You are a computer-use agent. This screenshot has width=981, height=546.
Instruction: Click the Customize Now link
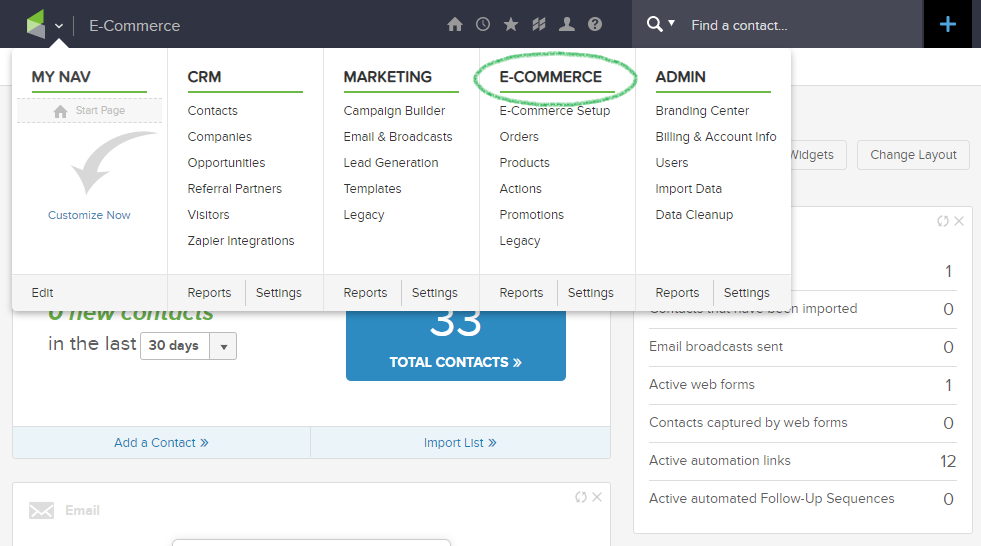(x=89, y=215)
